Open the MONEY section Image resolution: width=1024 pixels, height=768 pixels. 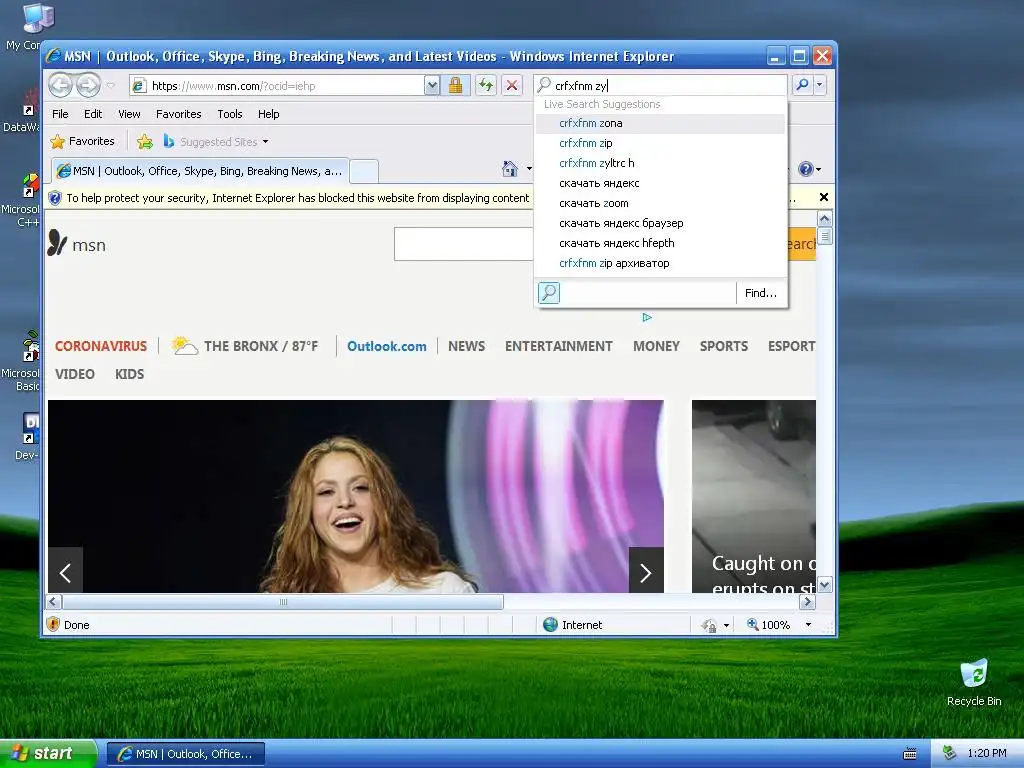pyautogui.click(x=656, y=346)
